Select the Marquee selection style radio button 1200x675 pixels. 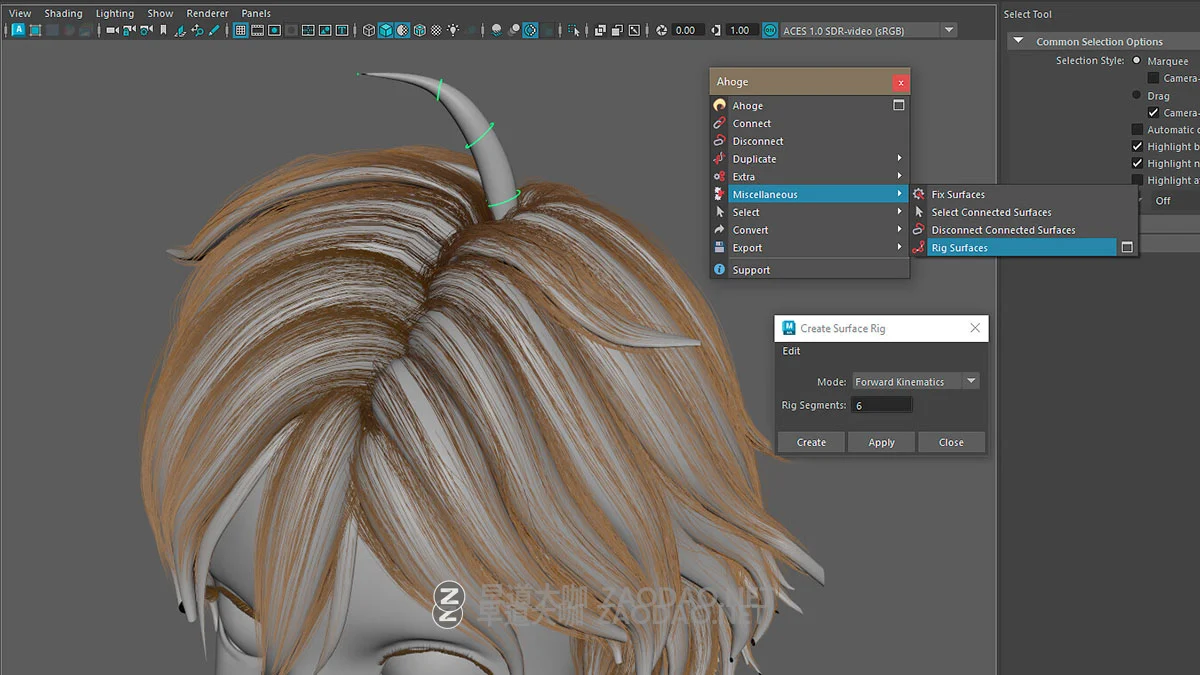[1137, 60]
